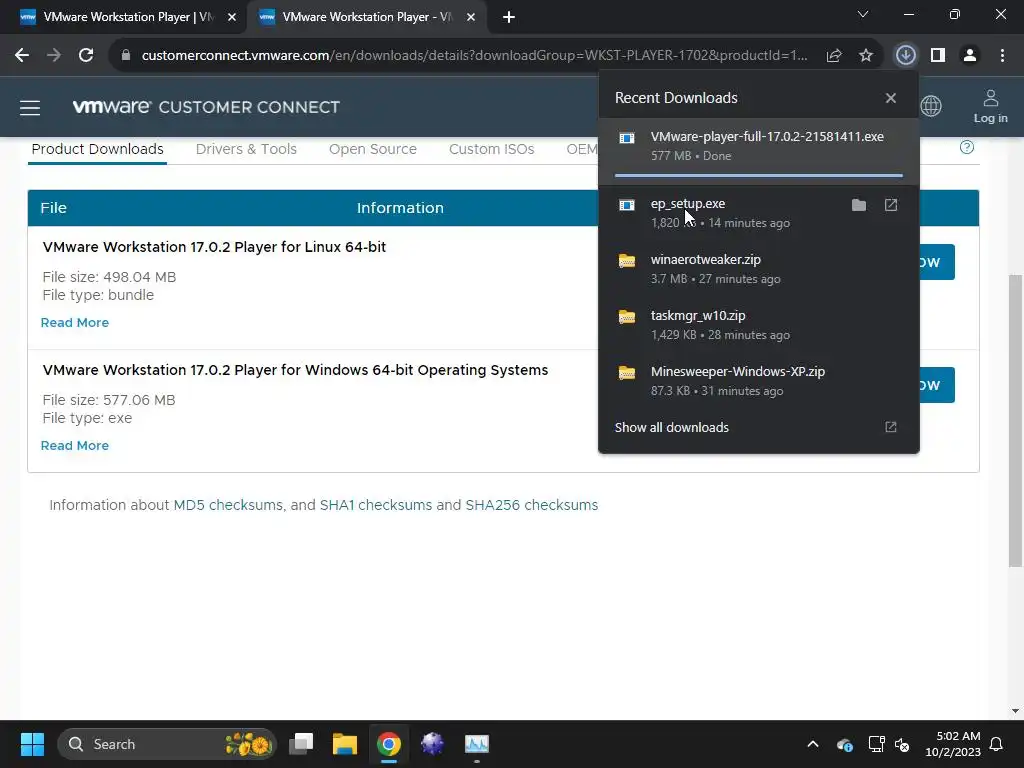Close the active VMware Workstation Player tab

pos(471,17)
